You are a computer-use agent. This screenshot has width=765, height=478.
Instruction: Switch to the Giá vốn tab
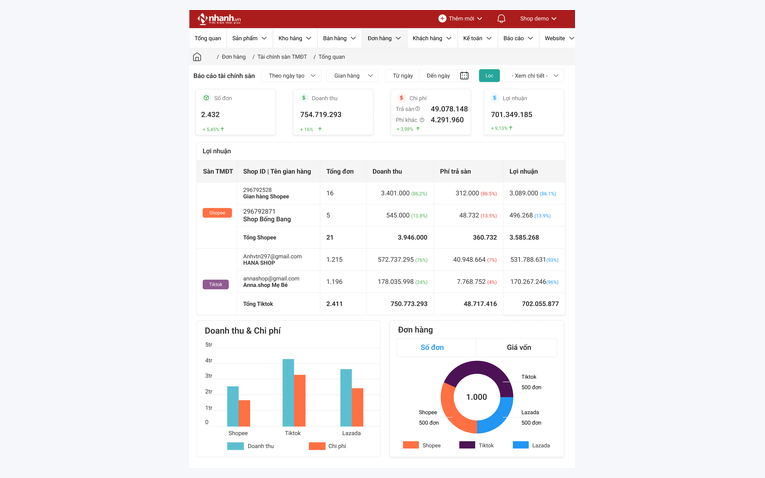[x=519, y=347]
